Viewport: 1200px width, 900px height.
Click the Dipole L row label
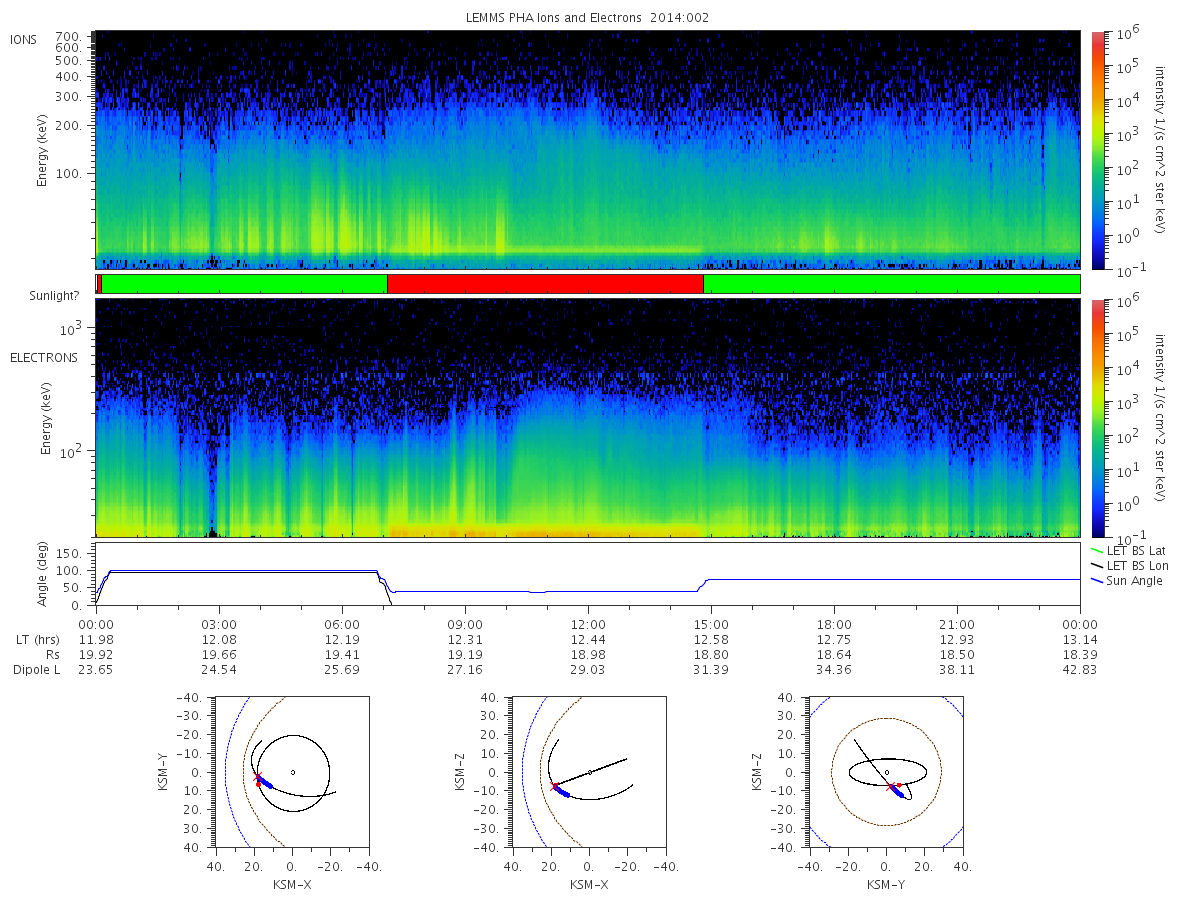(x=36, y=669)
